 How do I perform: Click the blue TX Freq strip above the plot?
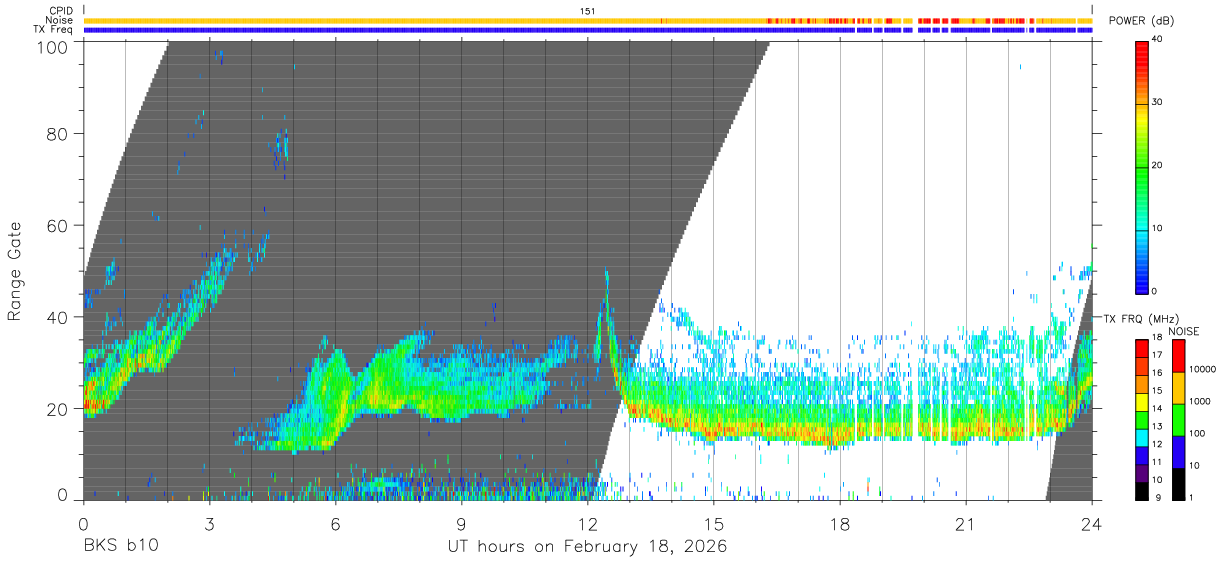(588, 30)
